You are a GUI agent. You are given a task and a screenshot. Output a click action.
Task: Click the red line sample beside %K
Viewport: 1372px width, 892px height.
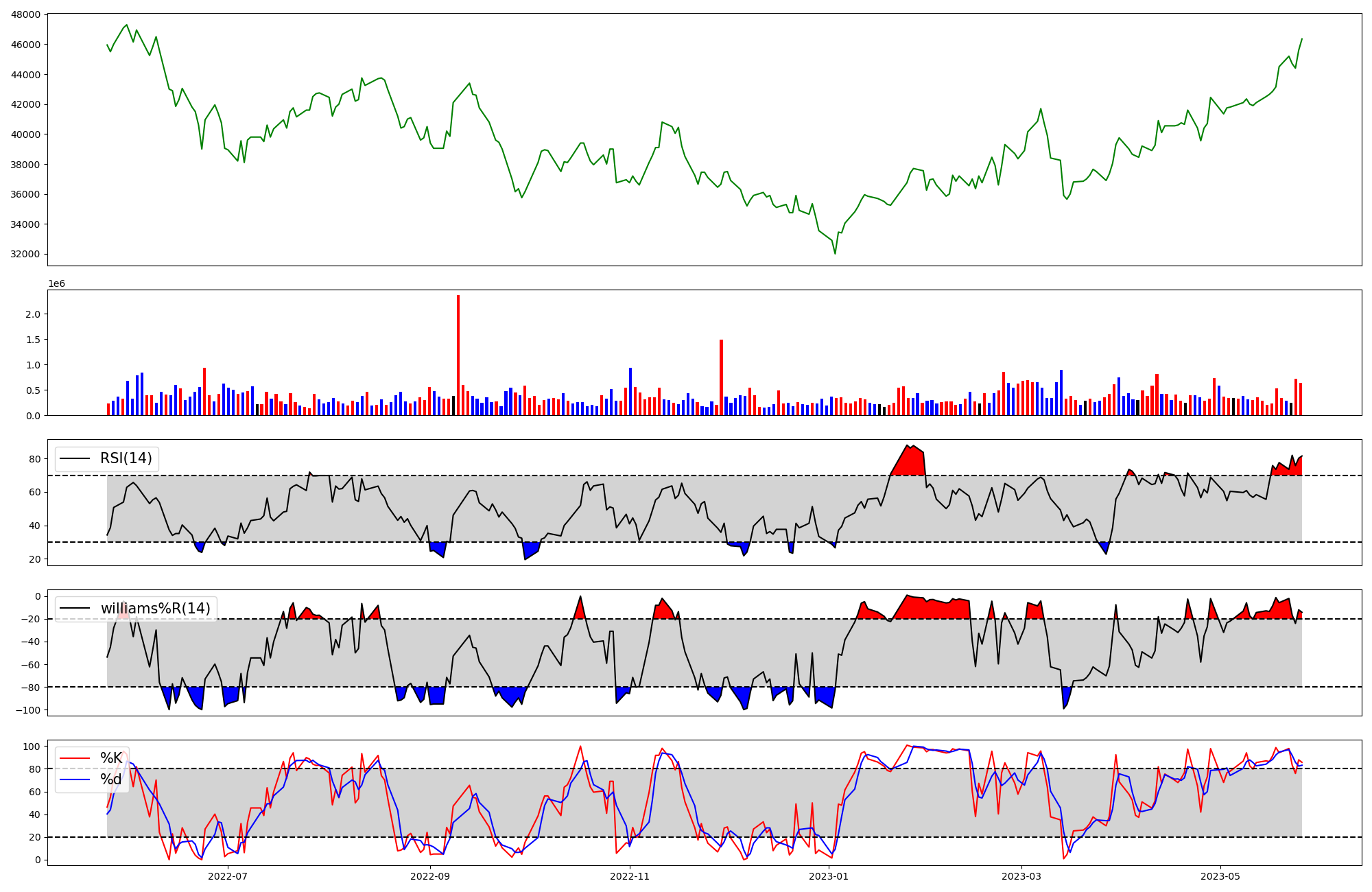[x=75, y=758]
